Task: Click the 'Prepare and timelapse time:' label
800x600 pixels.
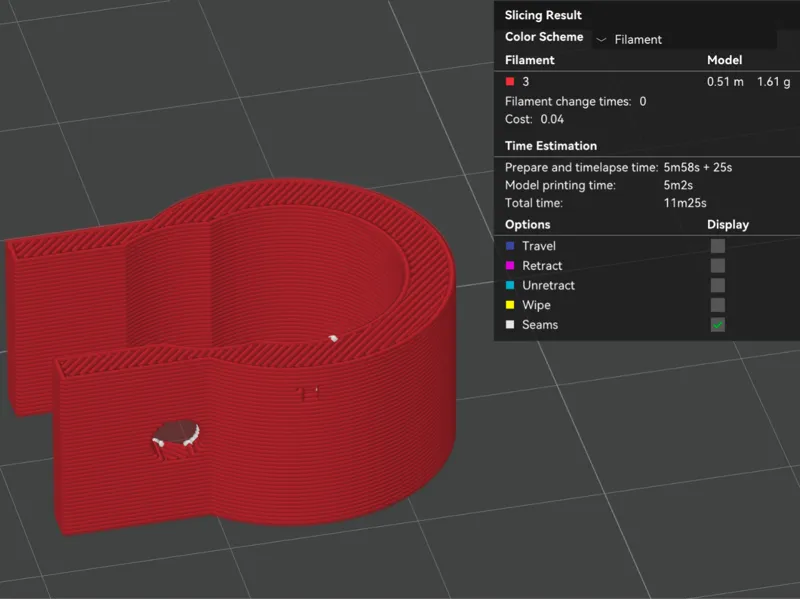Action: (582, 167)
